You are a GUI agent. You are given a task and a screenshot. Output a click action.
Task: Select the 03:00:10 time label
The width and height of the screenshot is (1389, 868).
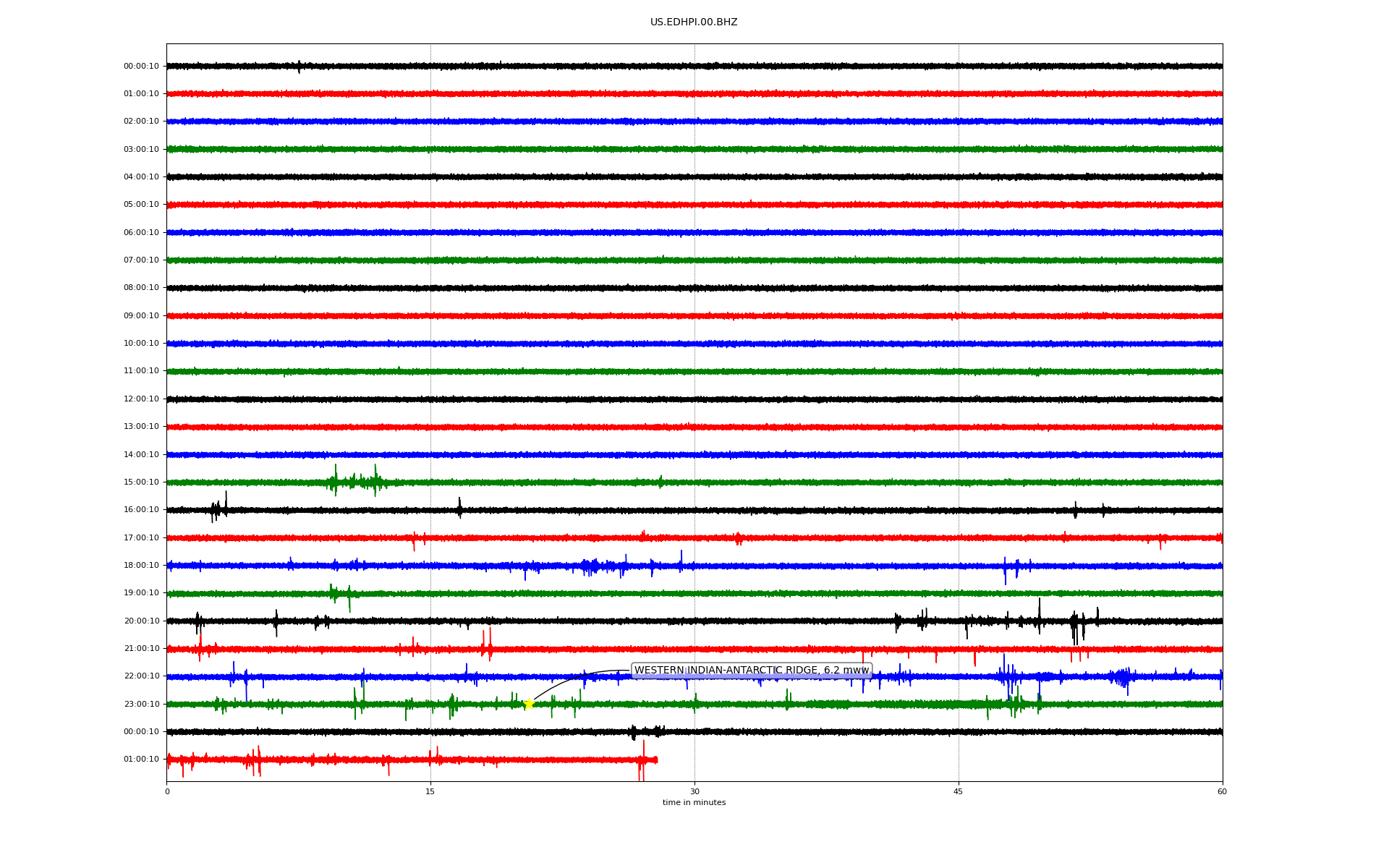[x=141, y=149]
